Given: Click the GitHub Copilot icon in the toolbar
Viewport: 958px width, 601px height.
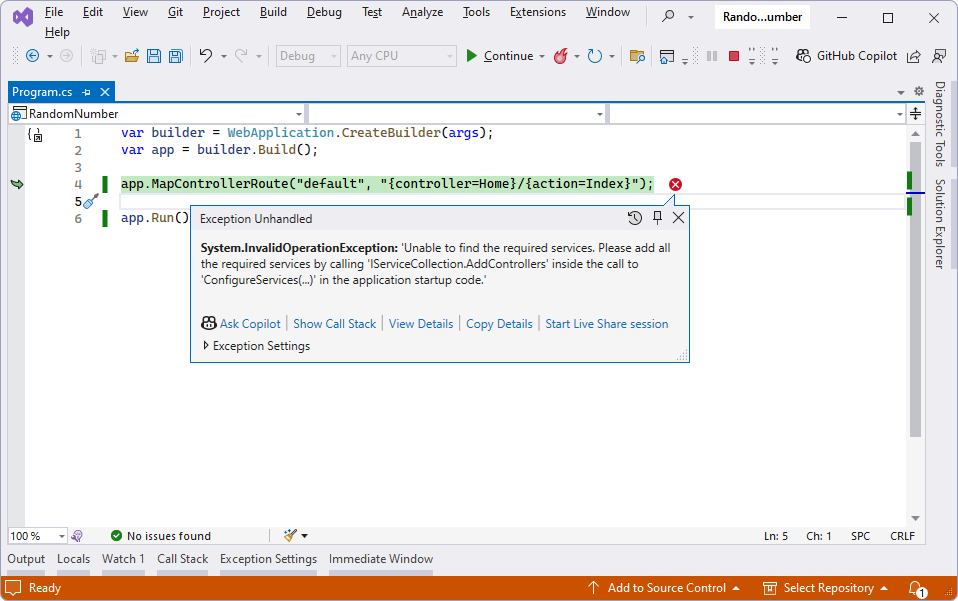Looking at the screenshot, I should (x=802, y=55).
